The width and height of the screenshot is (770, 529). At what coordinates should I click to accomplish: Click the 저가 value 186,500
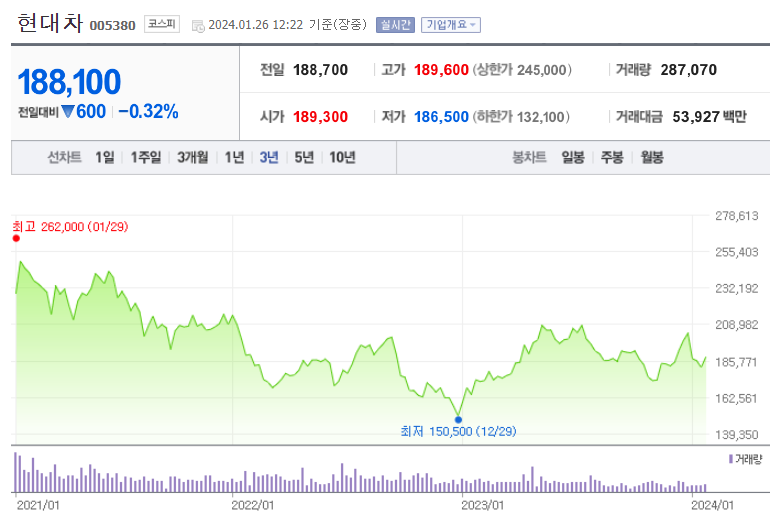click(x=441, y=117)
